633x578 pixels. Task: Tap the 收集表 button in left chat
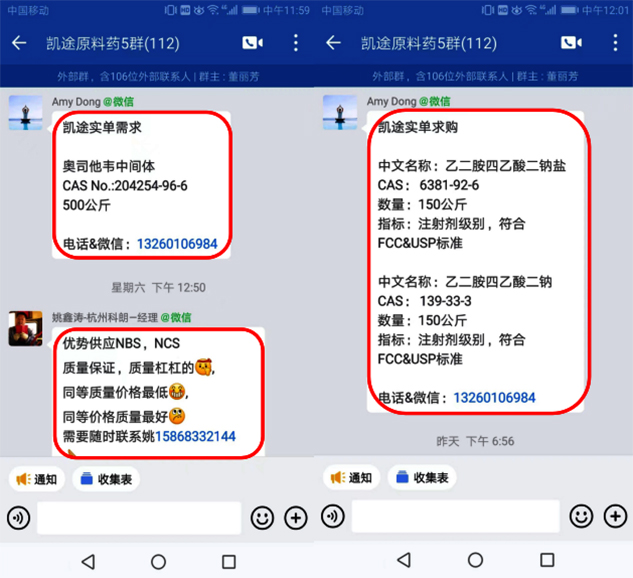coord(106,479)
